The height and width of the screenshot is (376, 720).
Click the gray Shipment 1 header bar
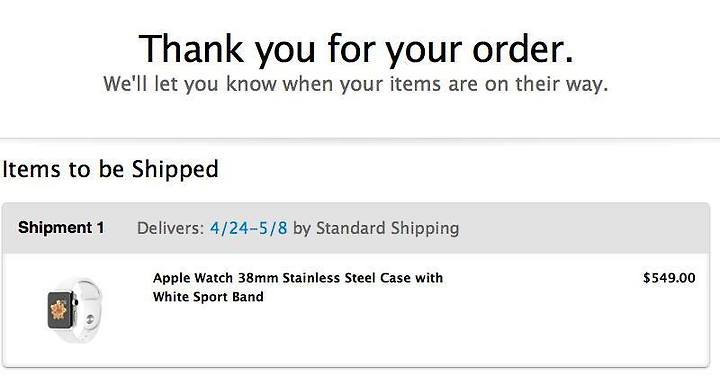tap(356, 228)
